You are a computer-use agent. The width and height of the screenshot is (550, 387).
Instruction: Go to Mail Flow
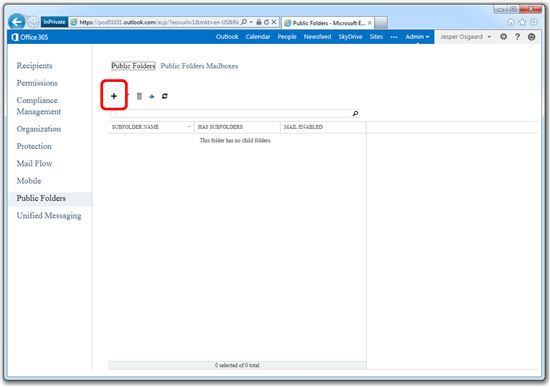(x=34, y=163)
